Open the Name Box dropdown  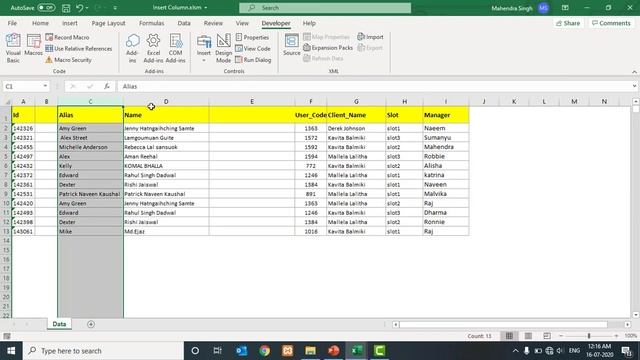tap(45, 86)
